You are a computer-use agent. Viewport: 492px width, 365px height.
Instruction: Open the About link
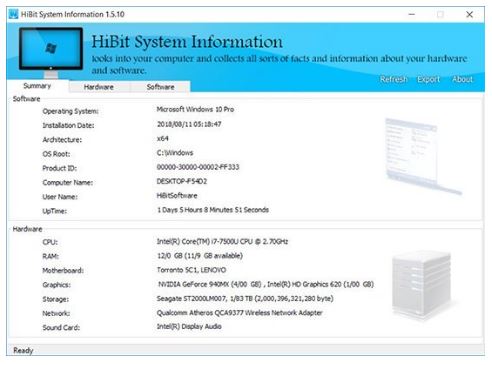pyautogui.click(x=462, y=79)
